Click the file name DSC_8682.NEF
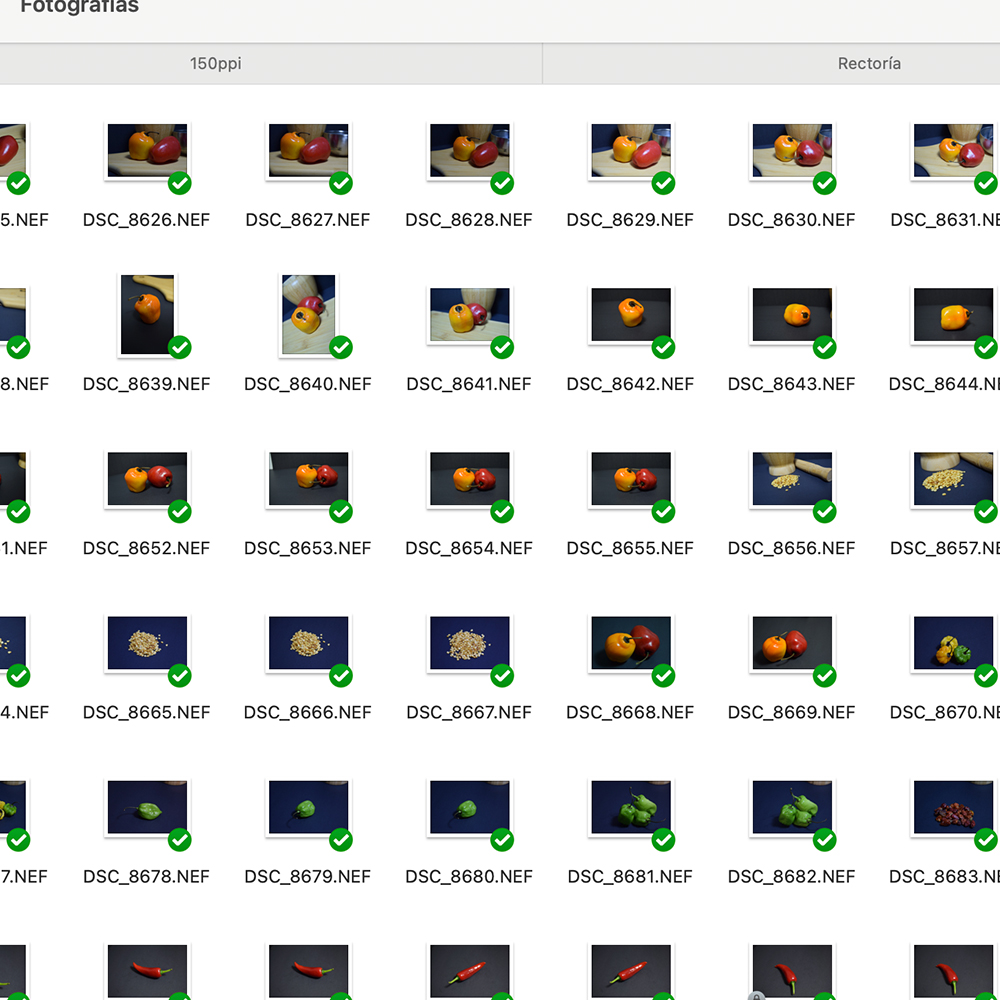Screen dimensions: 1000x1000 tap(791, 877)
